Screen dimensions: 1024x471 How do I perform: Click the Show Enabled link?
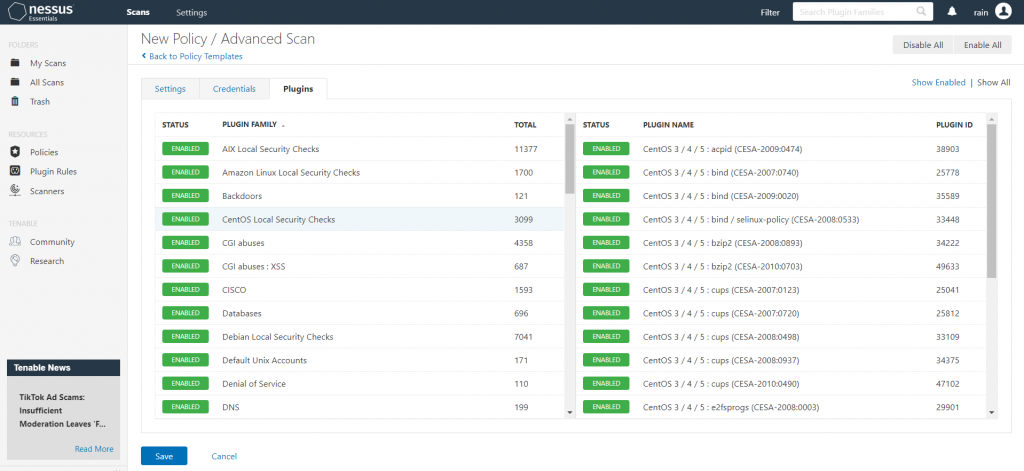coord(938,82)
